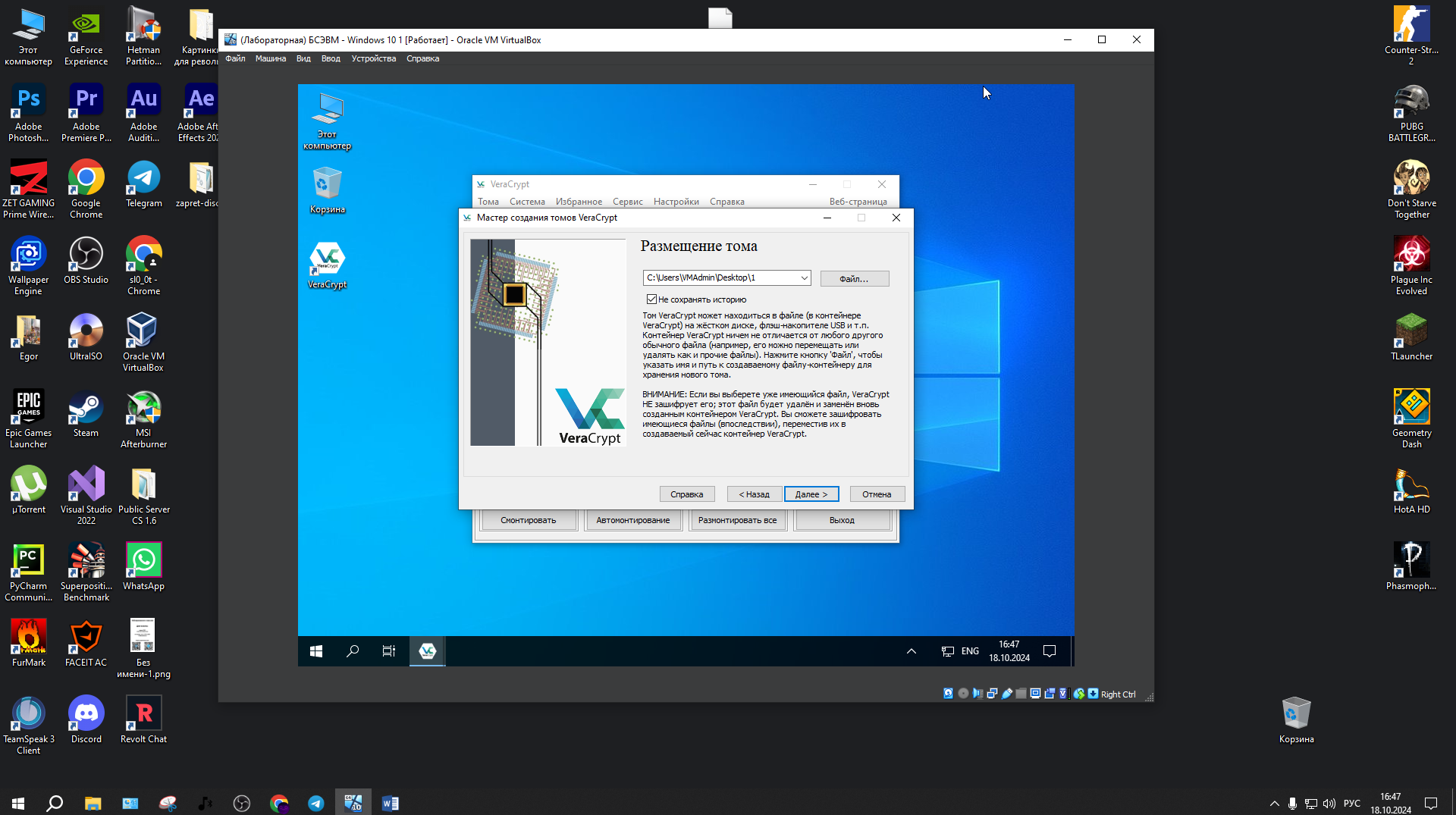Image resolution: width=1456 pixels, height=815 pixels.
Task: Open VirtualBox 'Ввод' menu
Action: pos(331,58)
